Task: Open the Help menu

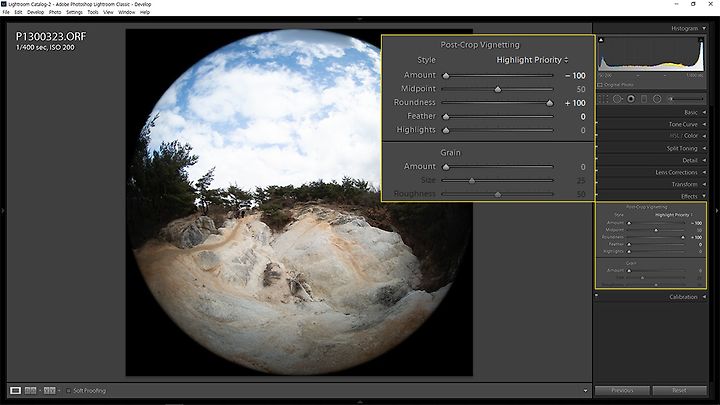Action: [145, 12]
